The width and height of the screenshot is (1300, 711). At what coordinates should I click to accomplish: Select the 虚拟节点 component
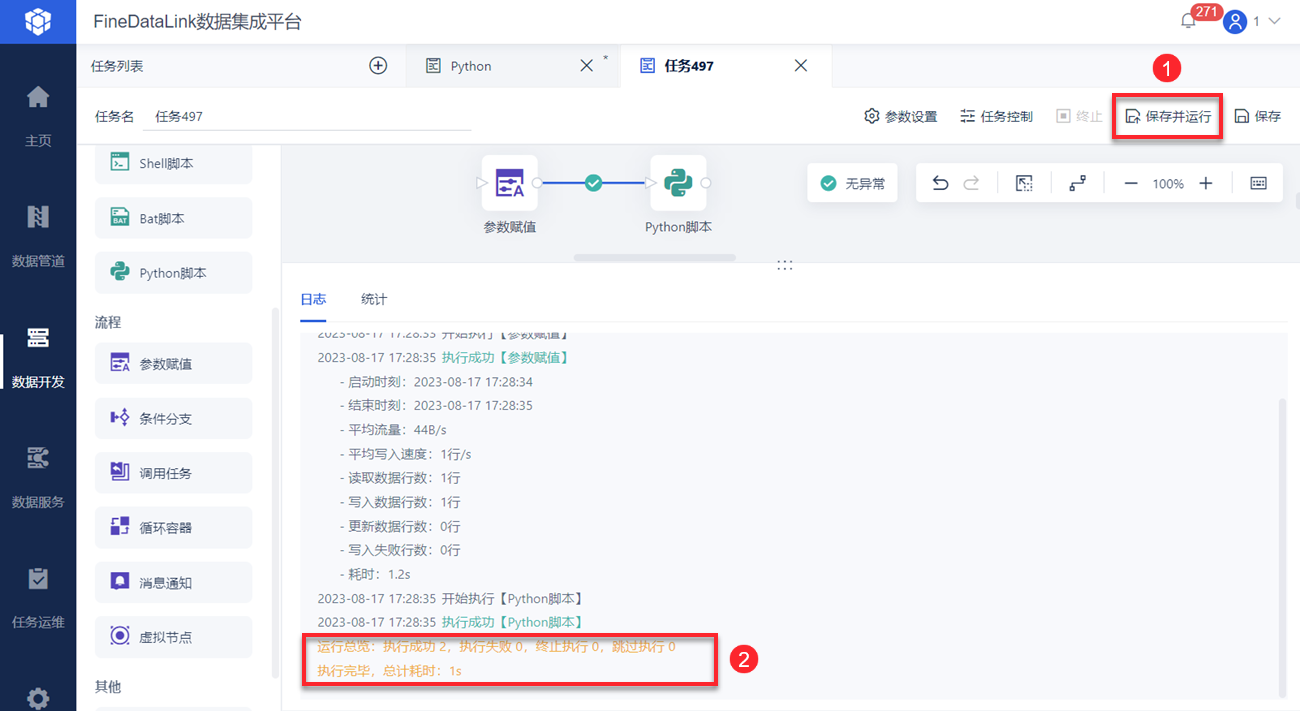[x=172, y=636]
